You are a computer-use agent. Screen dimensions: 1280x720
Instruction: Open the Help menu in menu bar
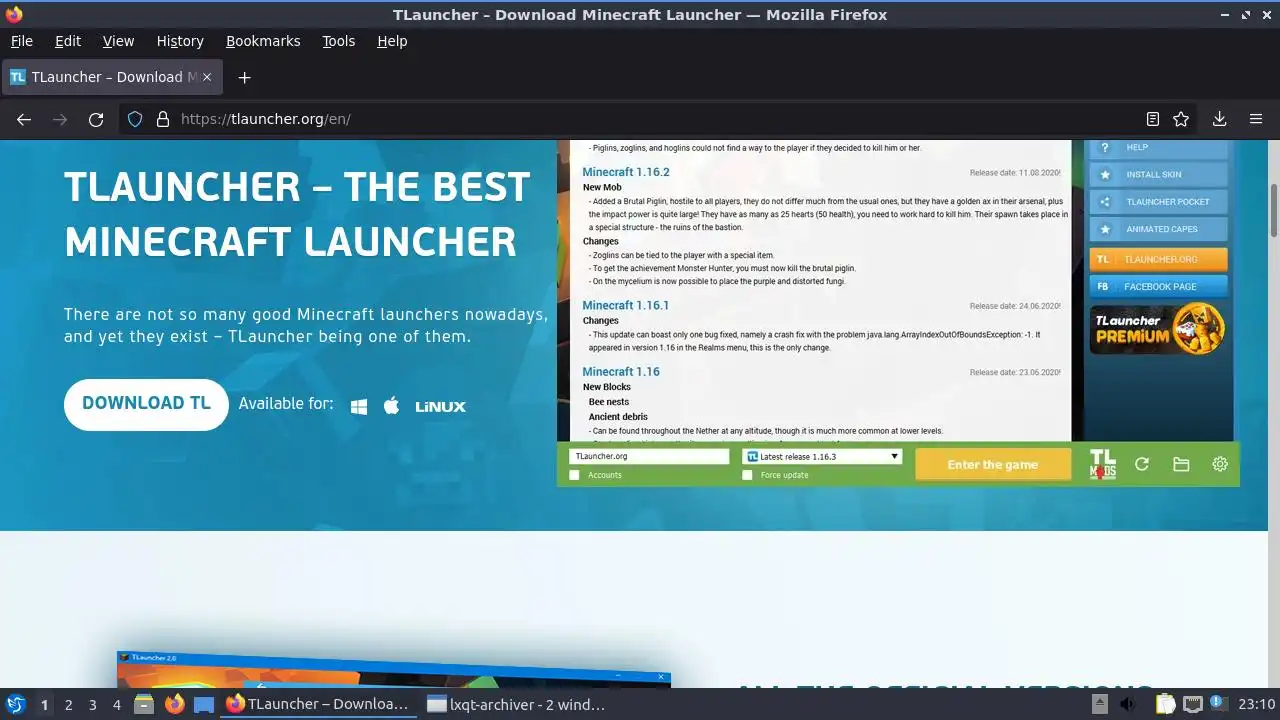(392, 41)
